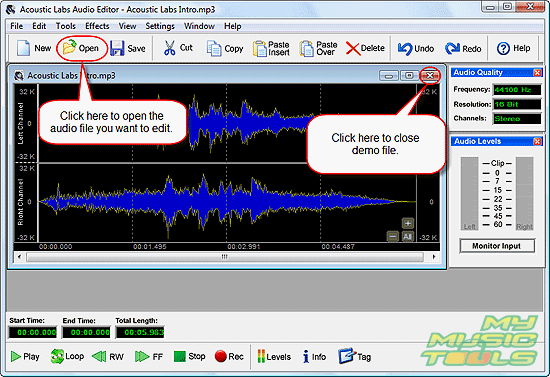Open the Help menu

[233, 26]
